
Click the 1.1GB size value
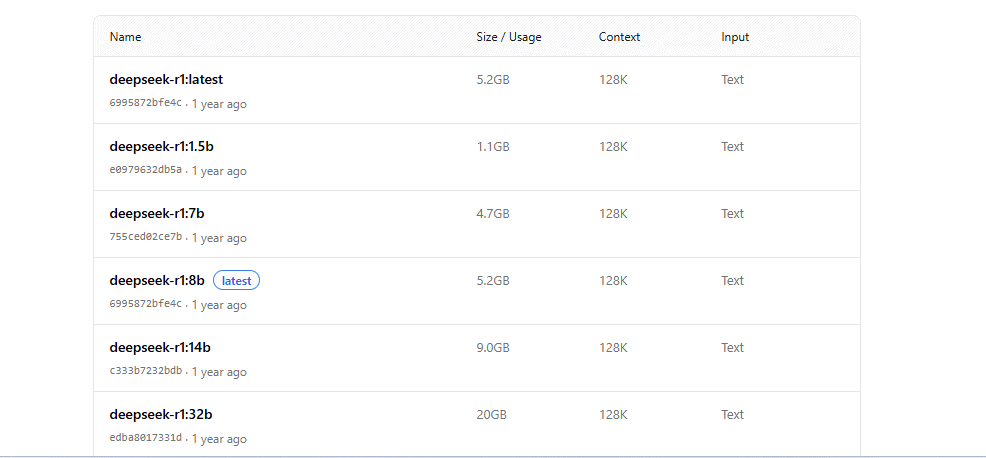(x=493, y=147)
